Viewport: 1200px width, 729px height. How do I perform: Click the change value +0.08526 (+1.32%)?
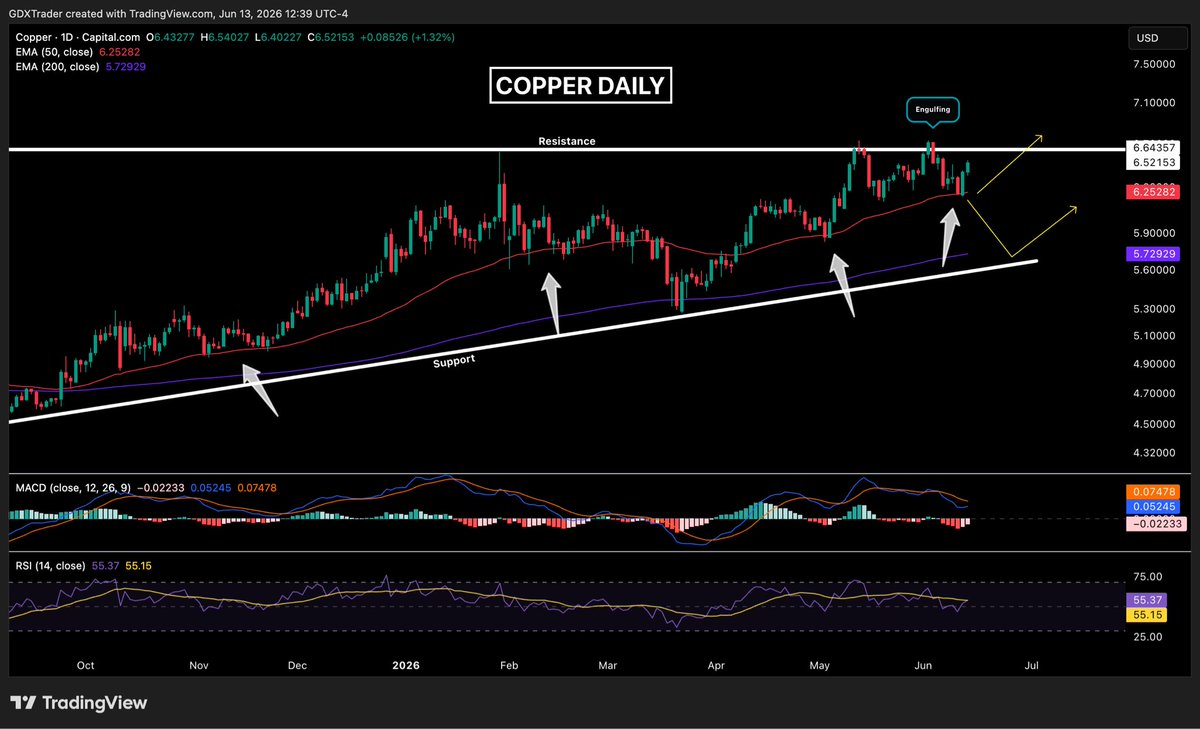coord(407,37)
